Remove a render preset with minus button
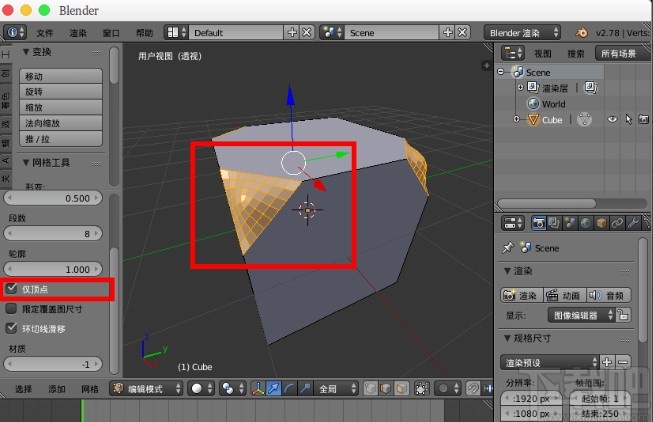Image resolution: width=653 pixels, height=422 pixels. coord(623,362)
